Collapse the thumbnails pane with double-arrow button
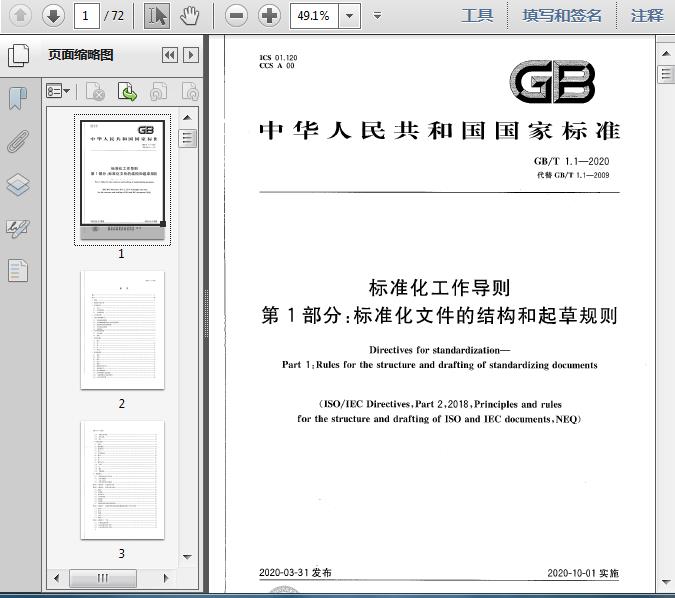This screenshot has width=675, height=598. coord(169,55)
